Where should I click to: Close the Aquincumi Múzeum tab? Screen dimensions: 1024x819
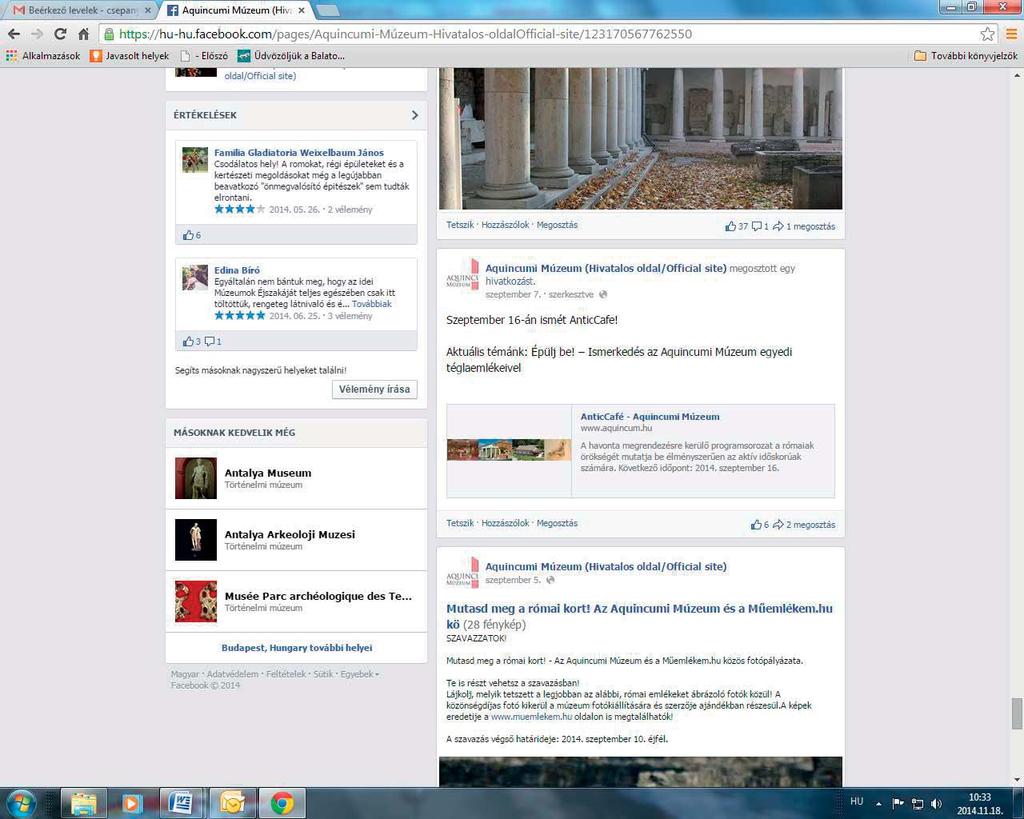click(x=301, y=10)
